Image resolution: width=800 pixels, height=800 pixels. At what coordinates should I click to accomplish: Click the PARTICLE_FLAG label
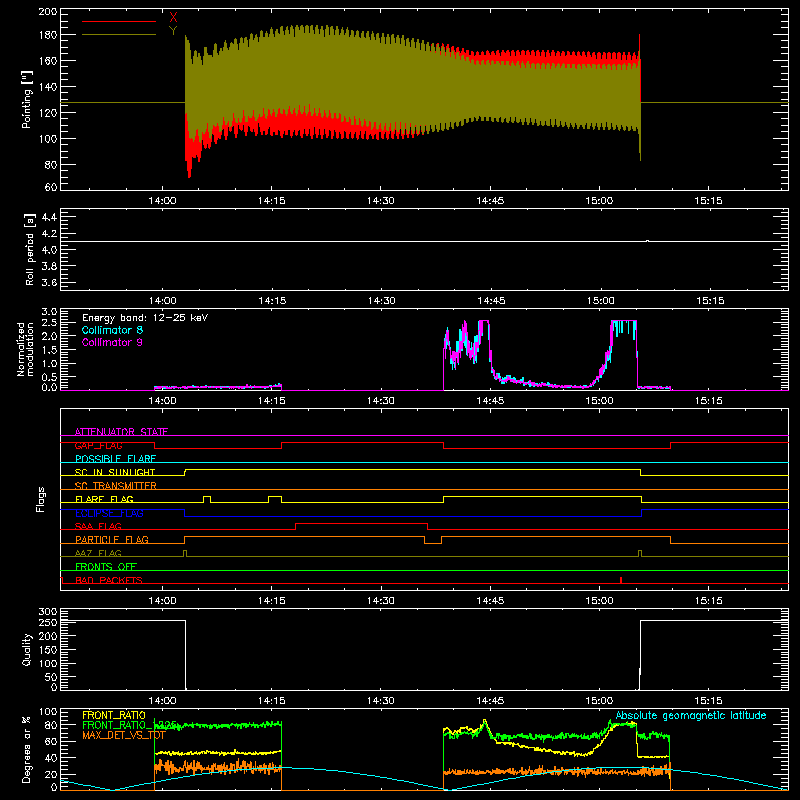coord(112,540)
